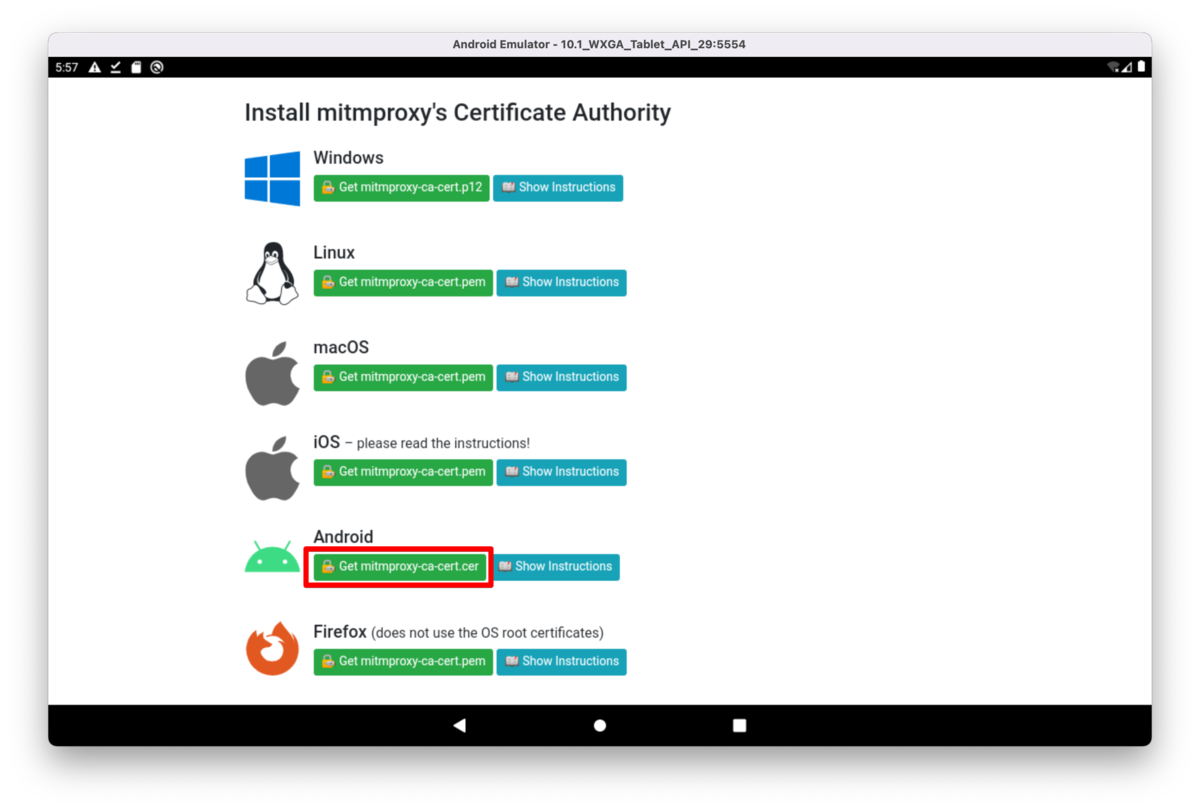The width and height of the screenshot is (1200, 810).
Task: Tap the circular status icon beside SD card
Action: (157, 67)
